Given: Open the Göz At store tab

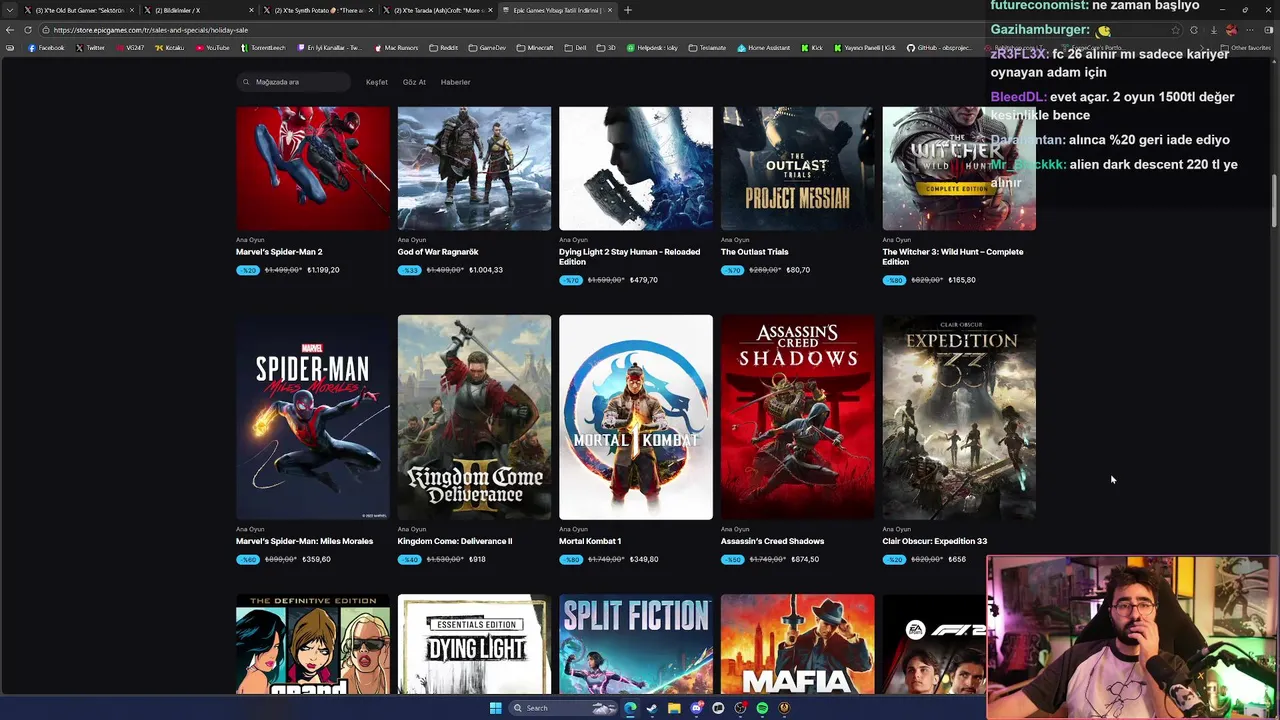Looking at the screenshot, I should pos(414,82).
